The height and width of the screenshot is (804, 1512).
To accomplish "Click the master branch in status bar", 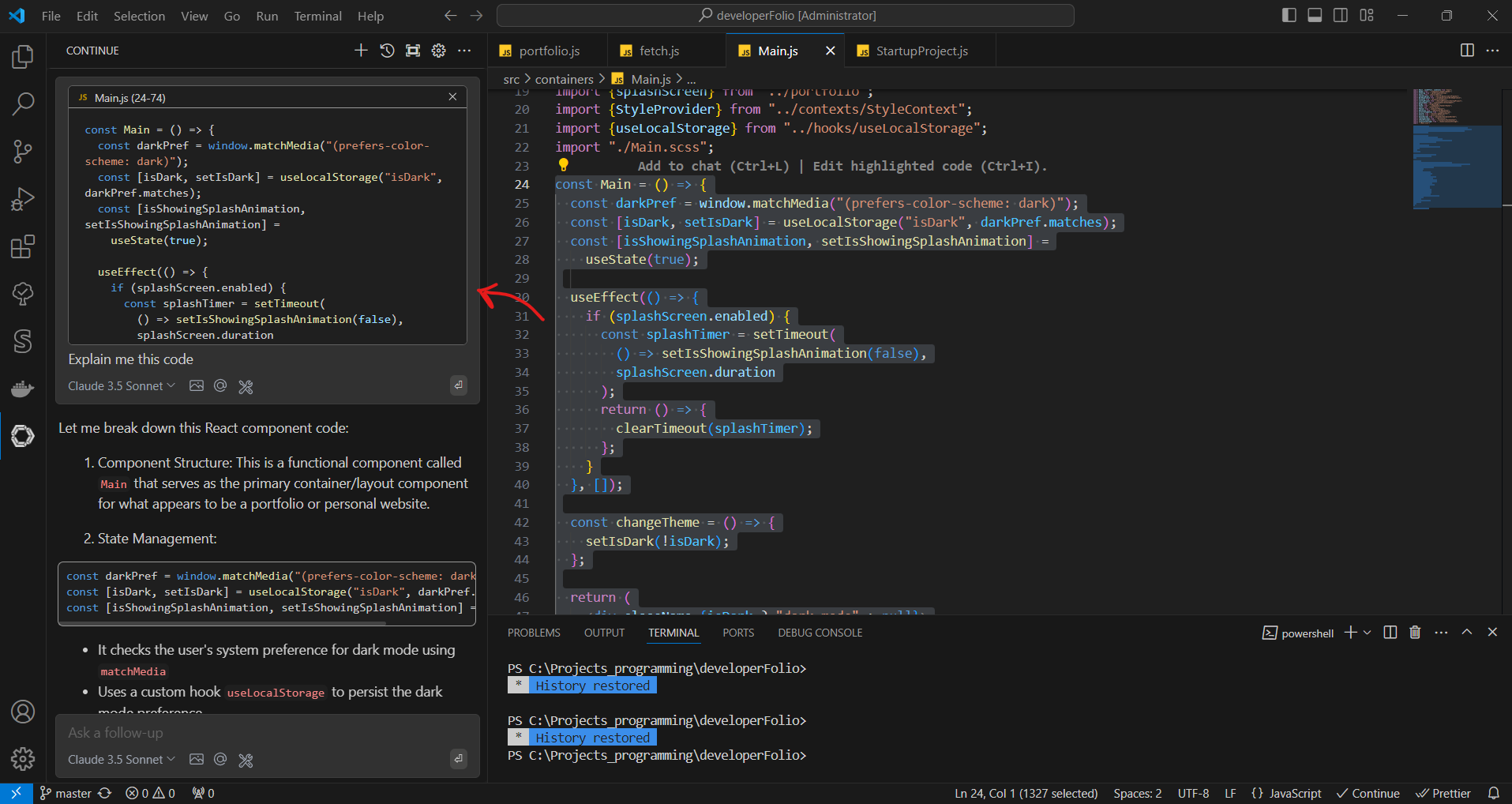I will (x=66, y=793).
